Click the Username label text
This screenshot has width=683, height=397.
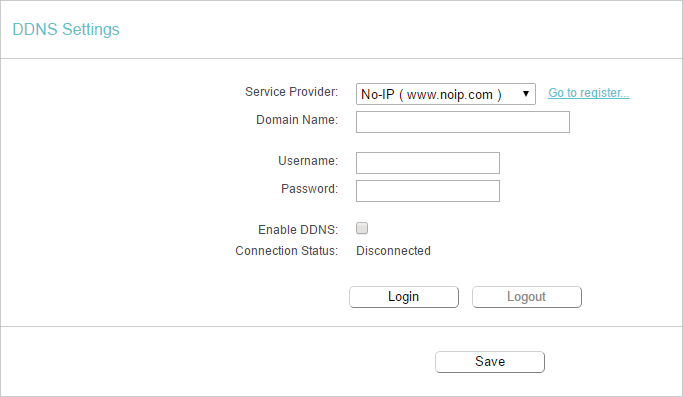pyautogui.click(x=308, y=161)
